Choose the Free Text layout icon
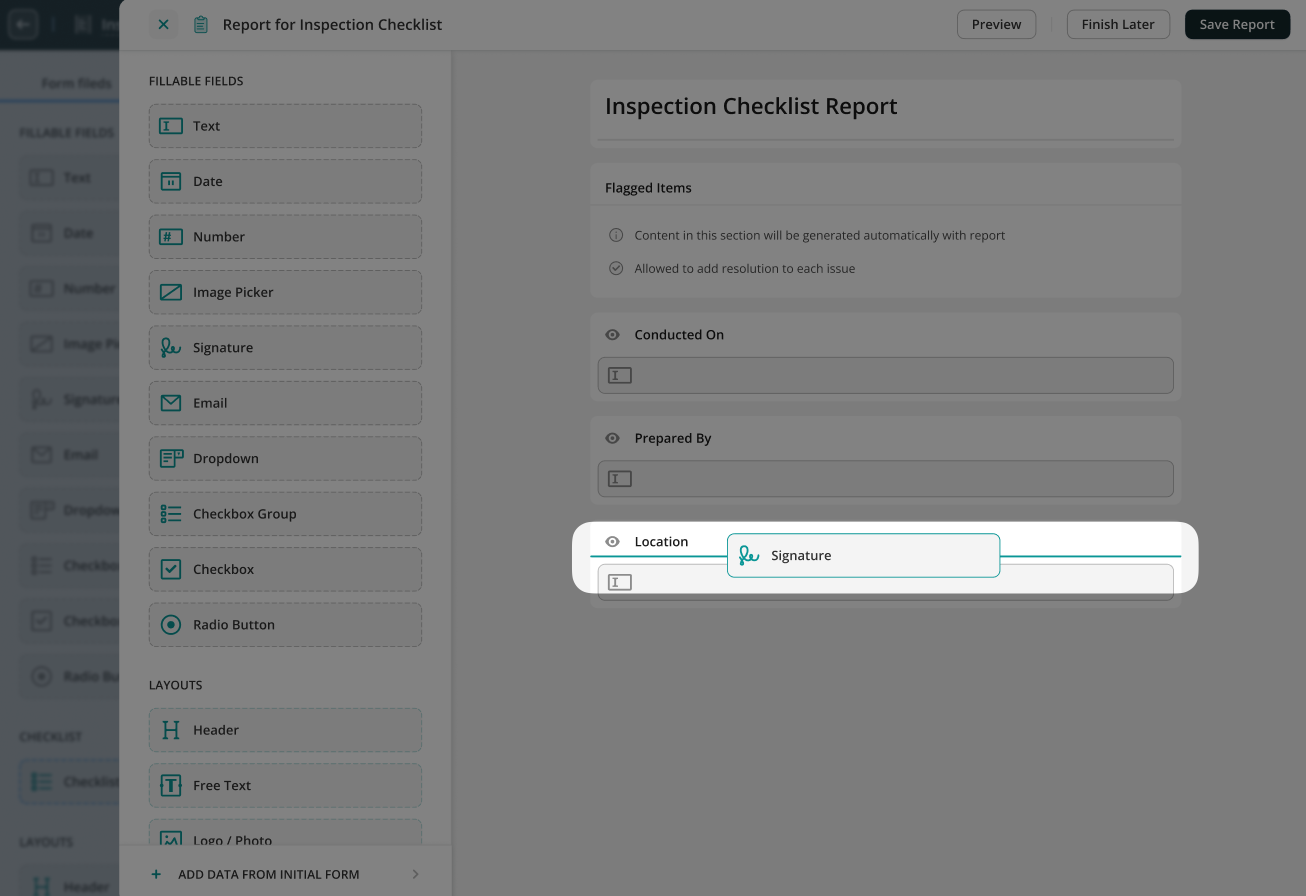Screen dimensions: 1306x896 (x=171, y=785)
